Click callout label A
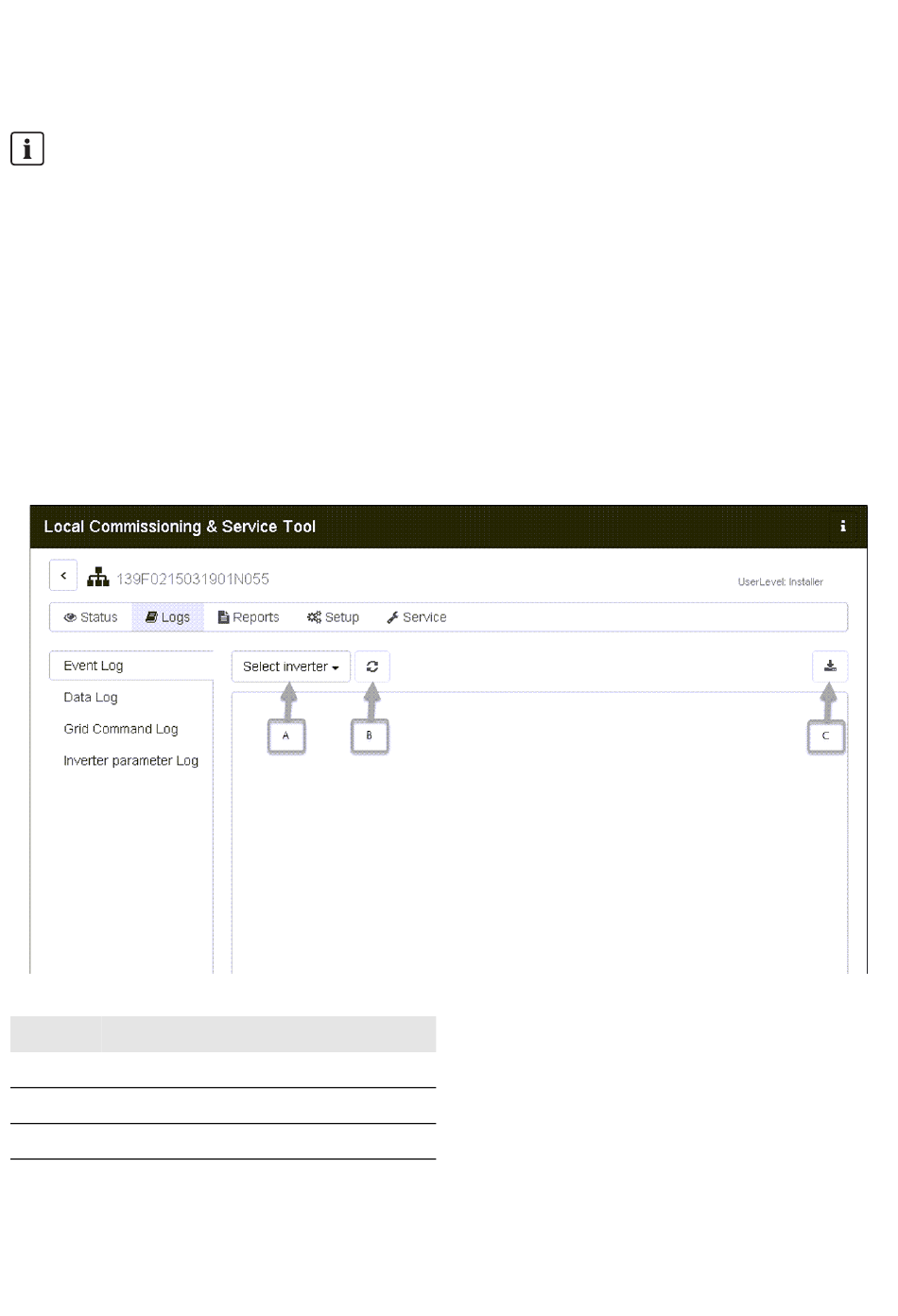898x1316 pixels. click(286, 736)
